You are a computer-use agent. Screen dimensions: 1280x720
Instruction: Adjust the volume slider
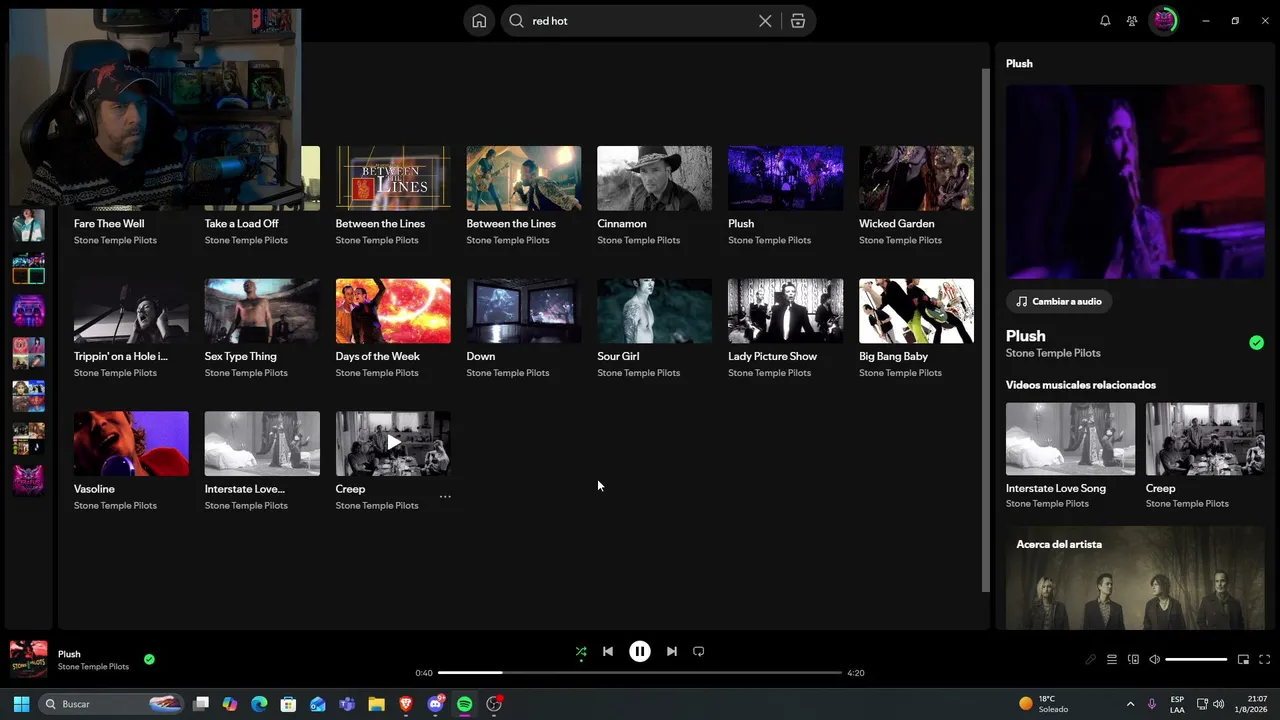[x=1196, y=660]
